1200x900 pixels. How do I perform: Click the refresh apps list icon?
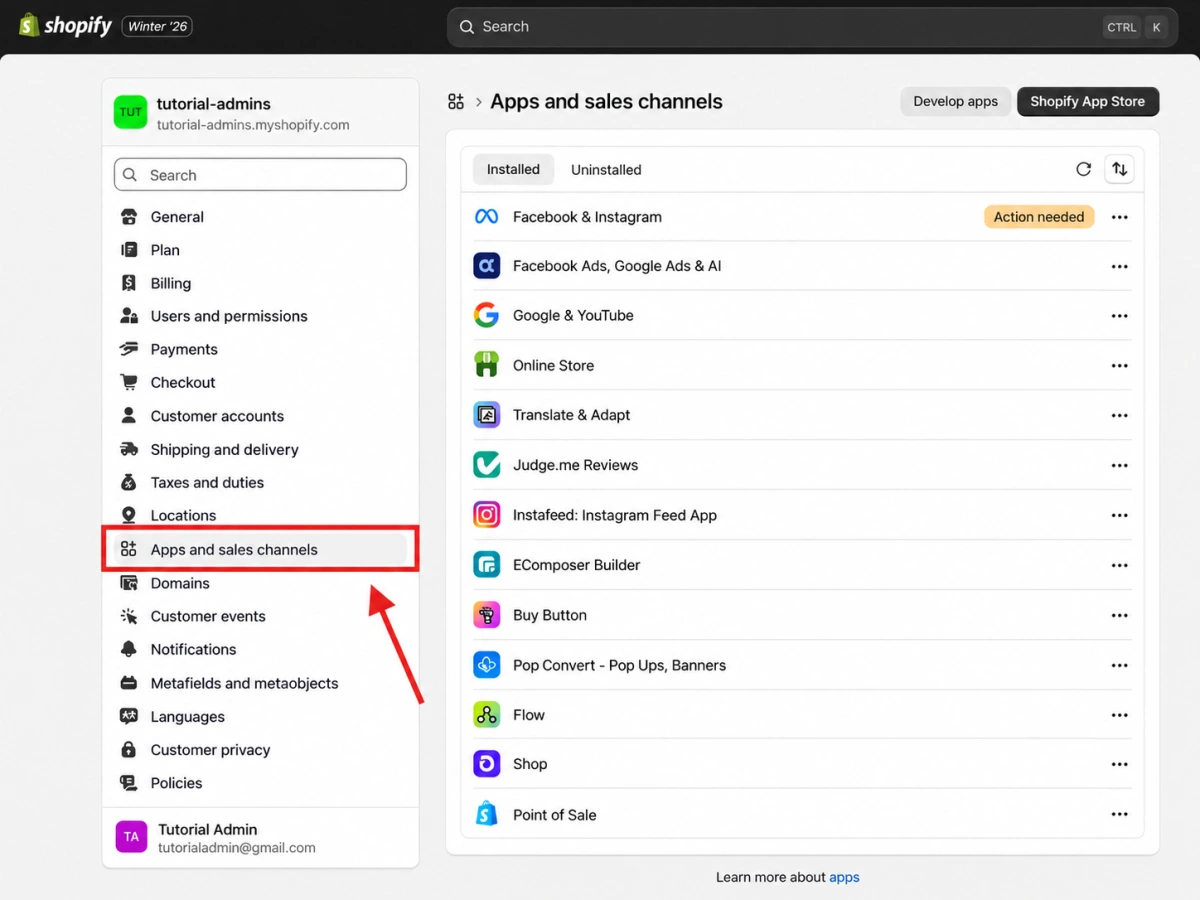(x=1083, y=169)
